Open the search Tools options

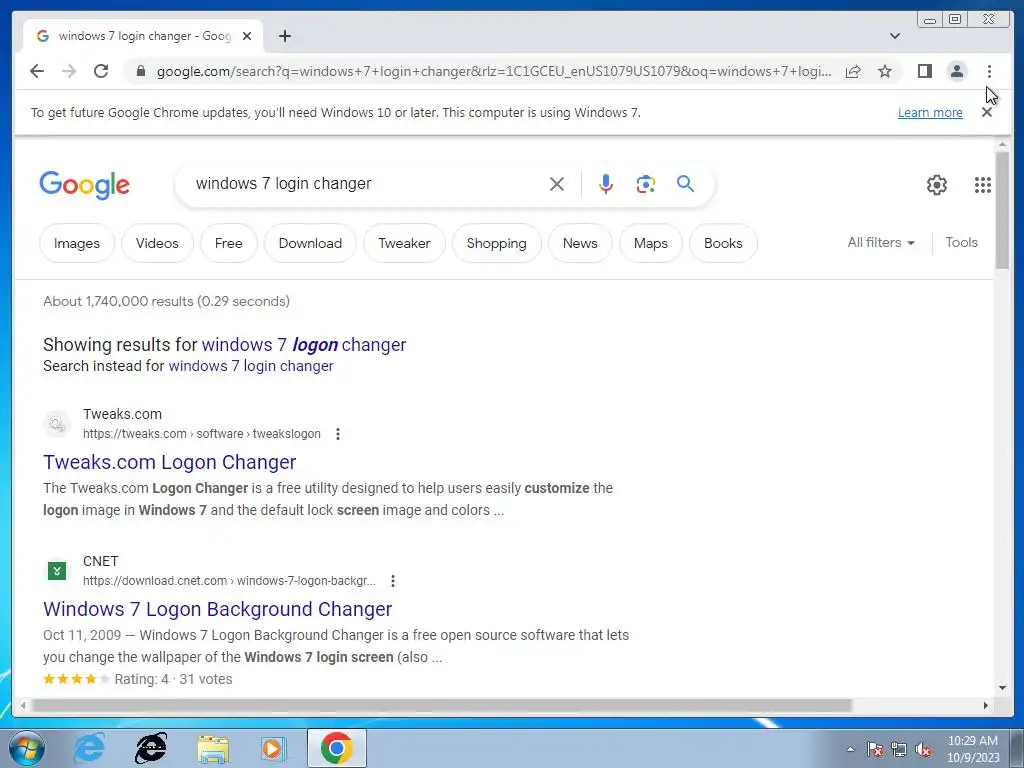[961, 242]
